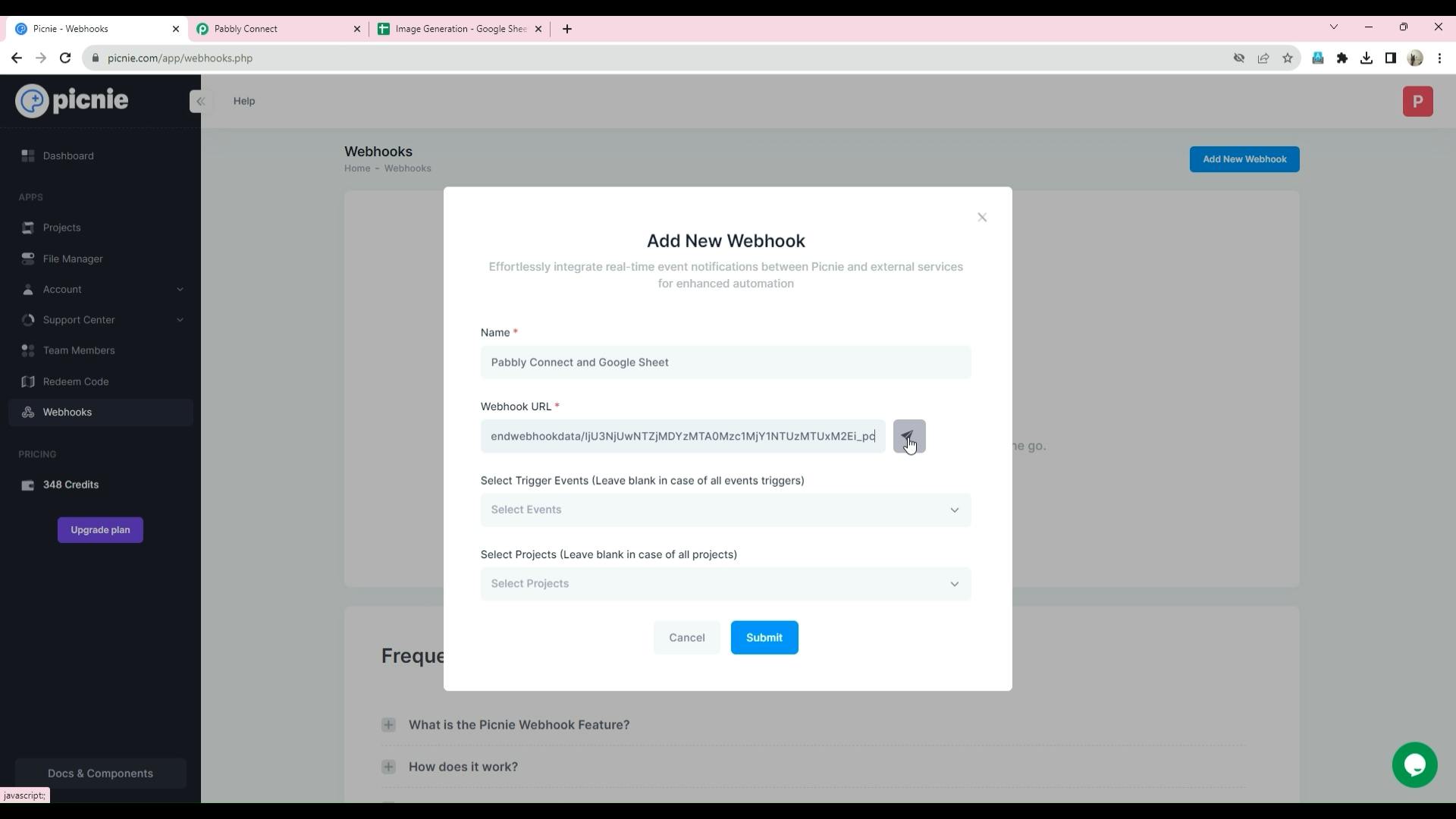Click the Dashboard sidebar icon
The width and height of the screenshot is (1456, 819).
click(28, 156)
